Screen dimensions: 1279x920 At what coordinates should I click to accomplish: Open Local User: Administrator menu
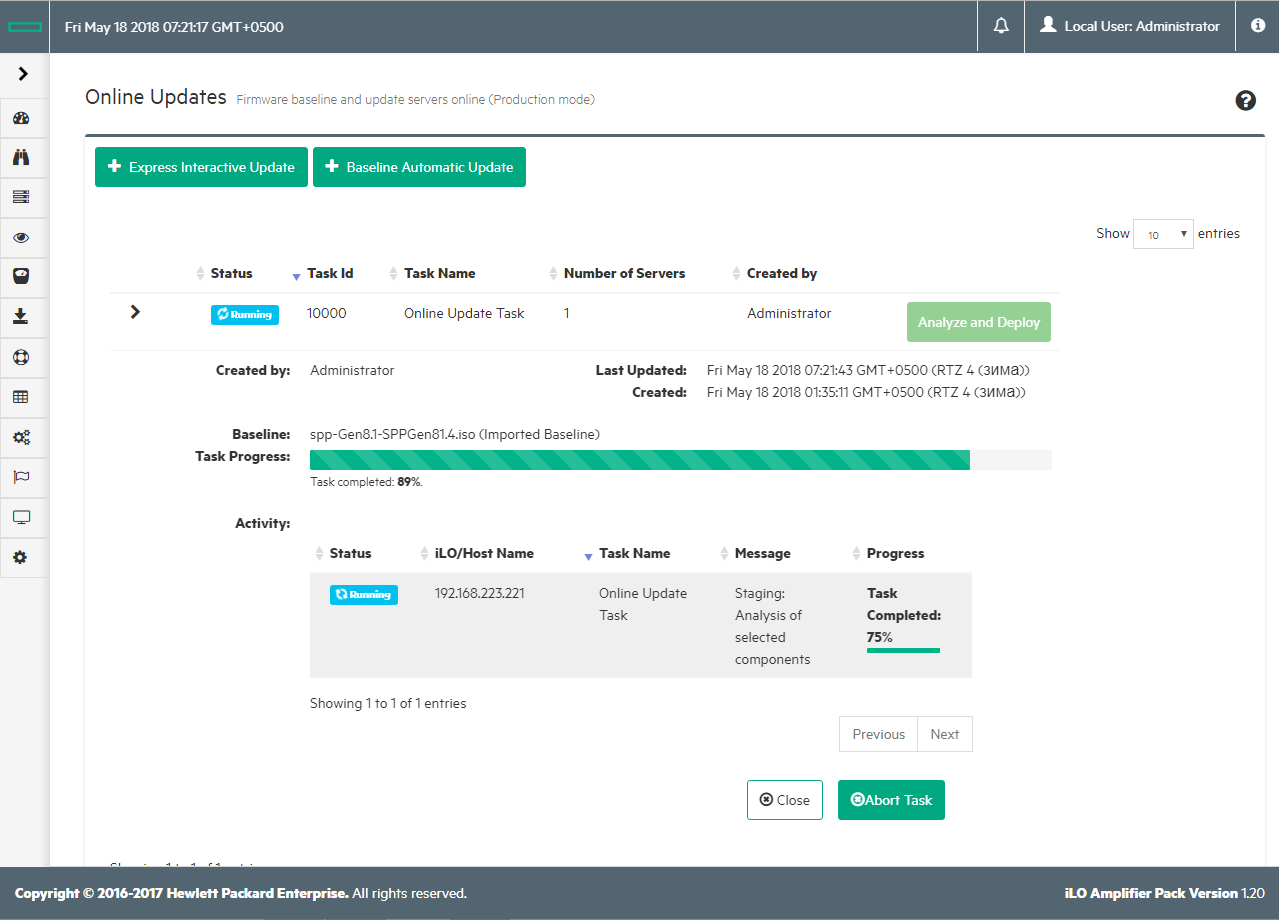click(1129, 27)
